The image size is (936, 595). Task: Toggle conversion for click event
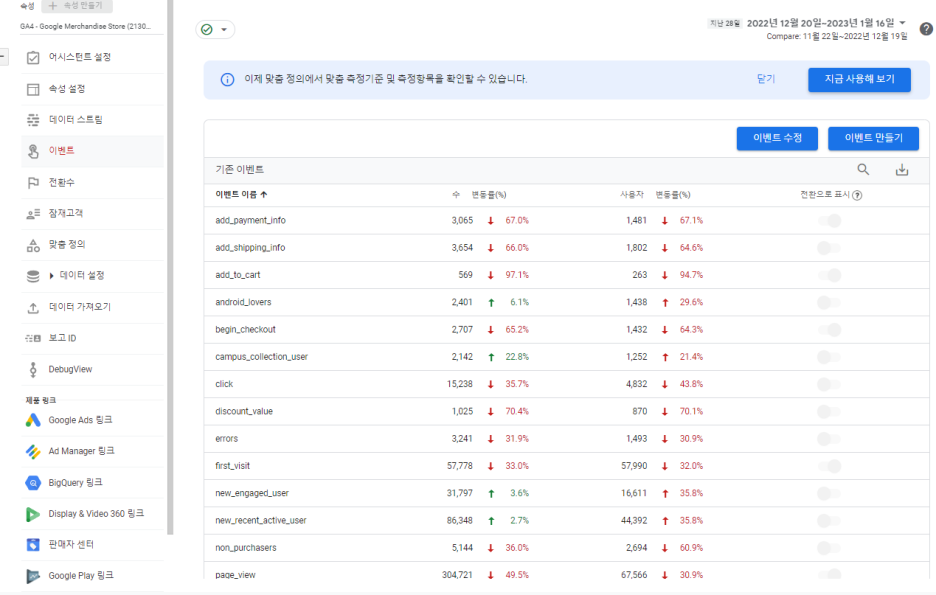click(x=829, y=384)
